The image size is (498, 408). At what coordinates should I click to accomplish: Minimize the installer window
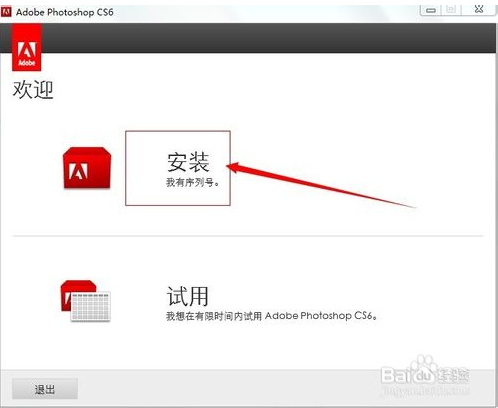coord(431,10)
